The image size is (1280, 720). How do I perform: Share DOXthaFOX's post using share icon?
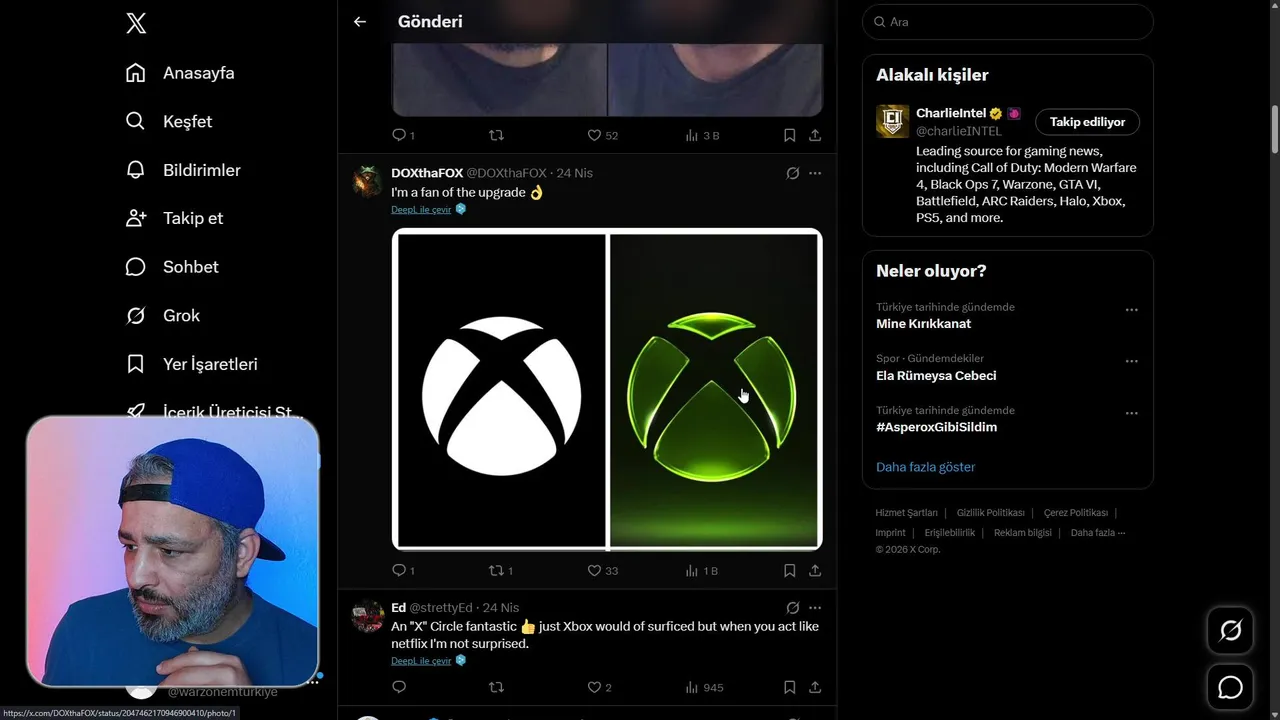click(815, 570)
